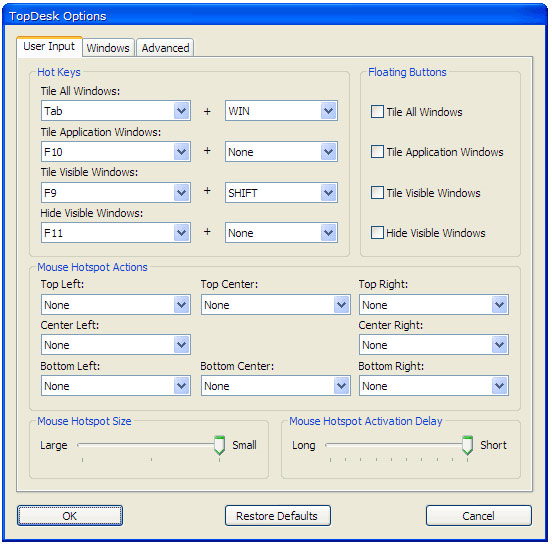Viewport: 552px width, 544px height.
Task: Open the modifier dropdown beside the F10 key
Action: 281,152
